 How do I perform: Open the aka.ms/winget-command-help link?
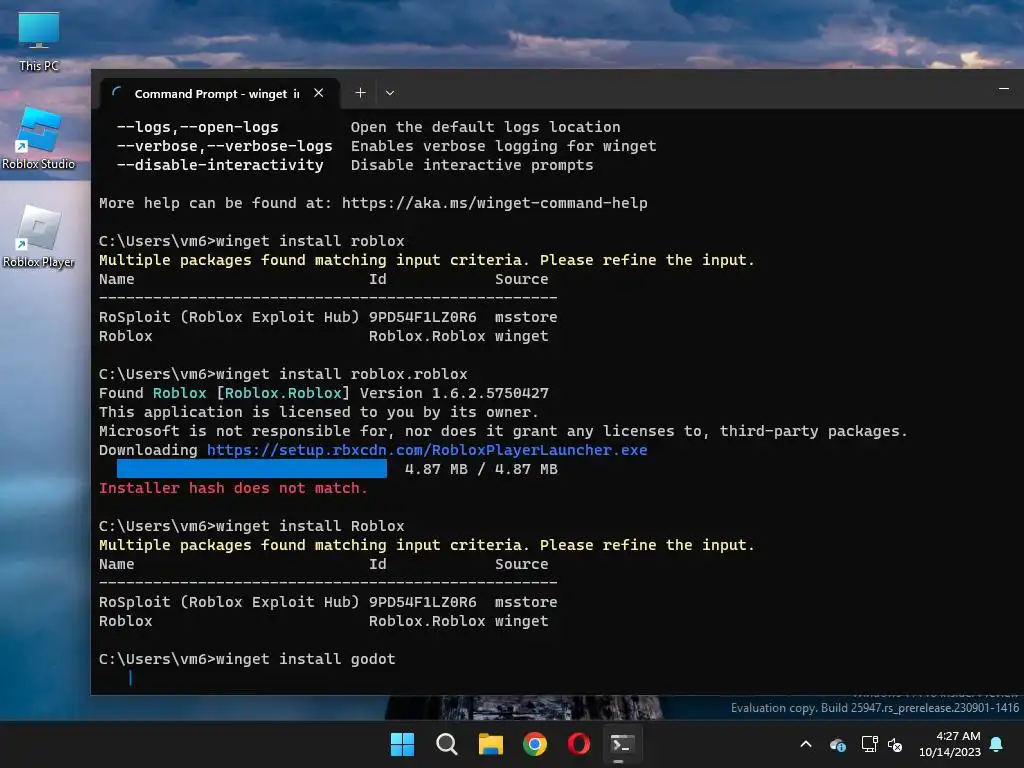coord(494,203)
